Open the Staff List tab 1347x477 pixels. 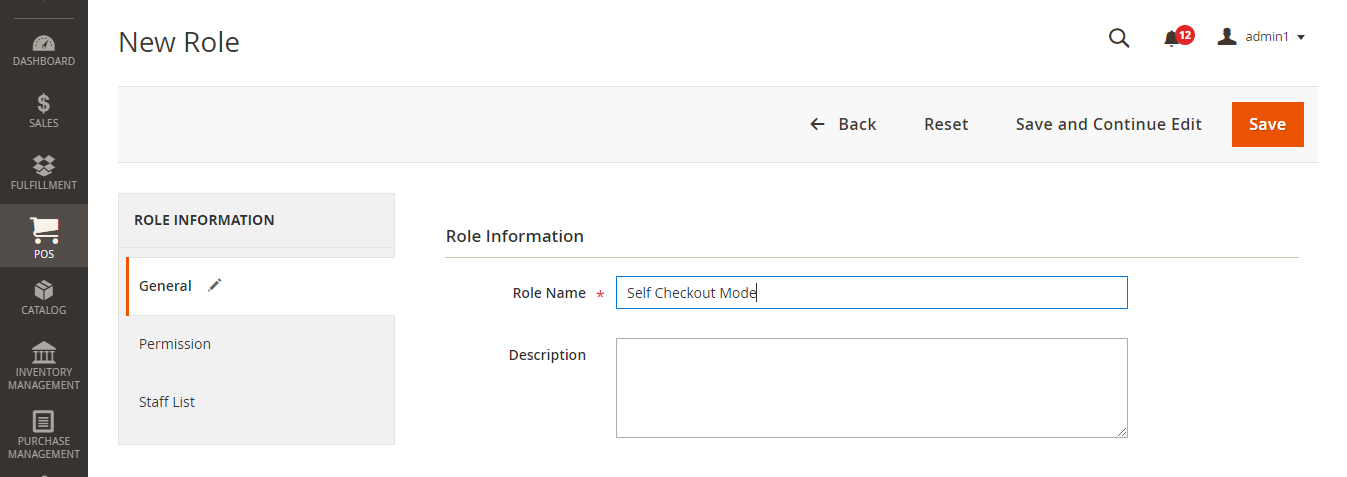[167, 402]
